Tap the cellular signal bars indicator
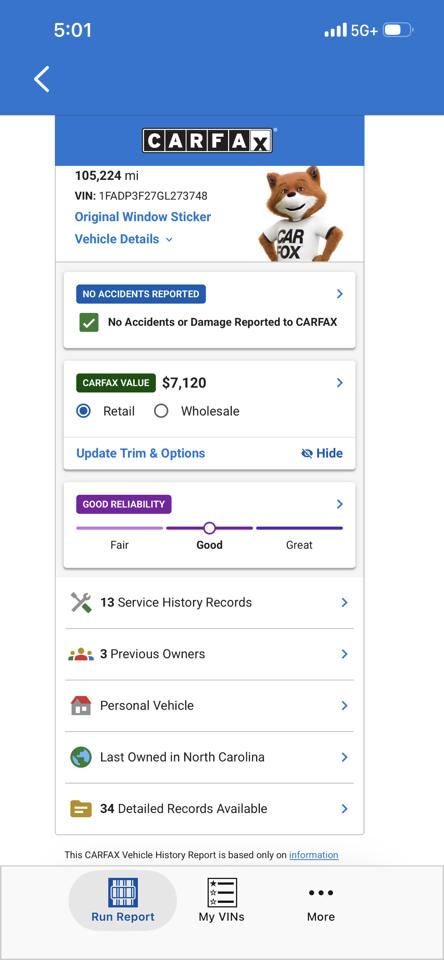Viewport: 444px width, 960px height. tap(336, 30)
